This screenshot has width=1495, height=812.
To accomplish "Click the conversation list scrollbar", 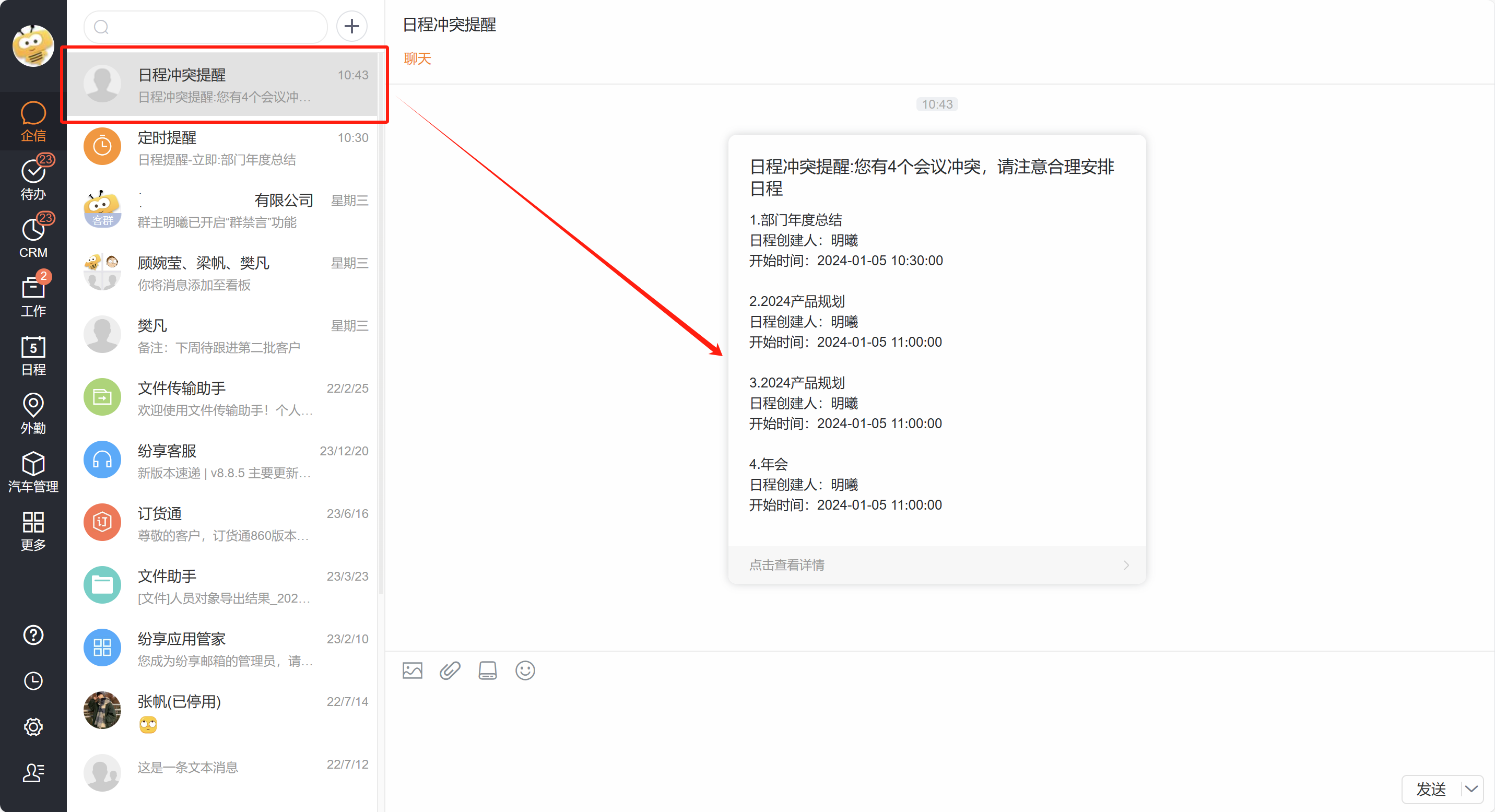I will coord(381,325).
